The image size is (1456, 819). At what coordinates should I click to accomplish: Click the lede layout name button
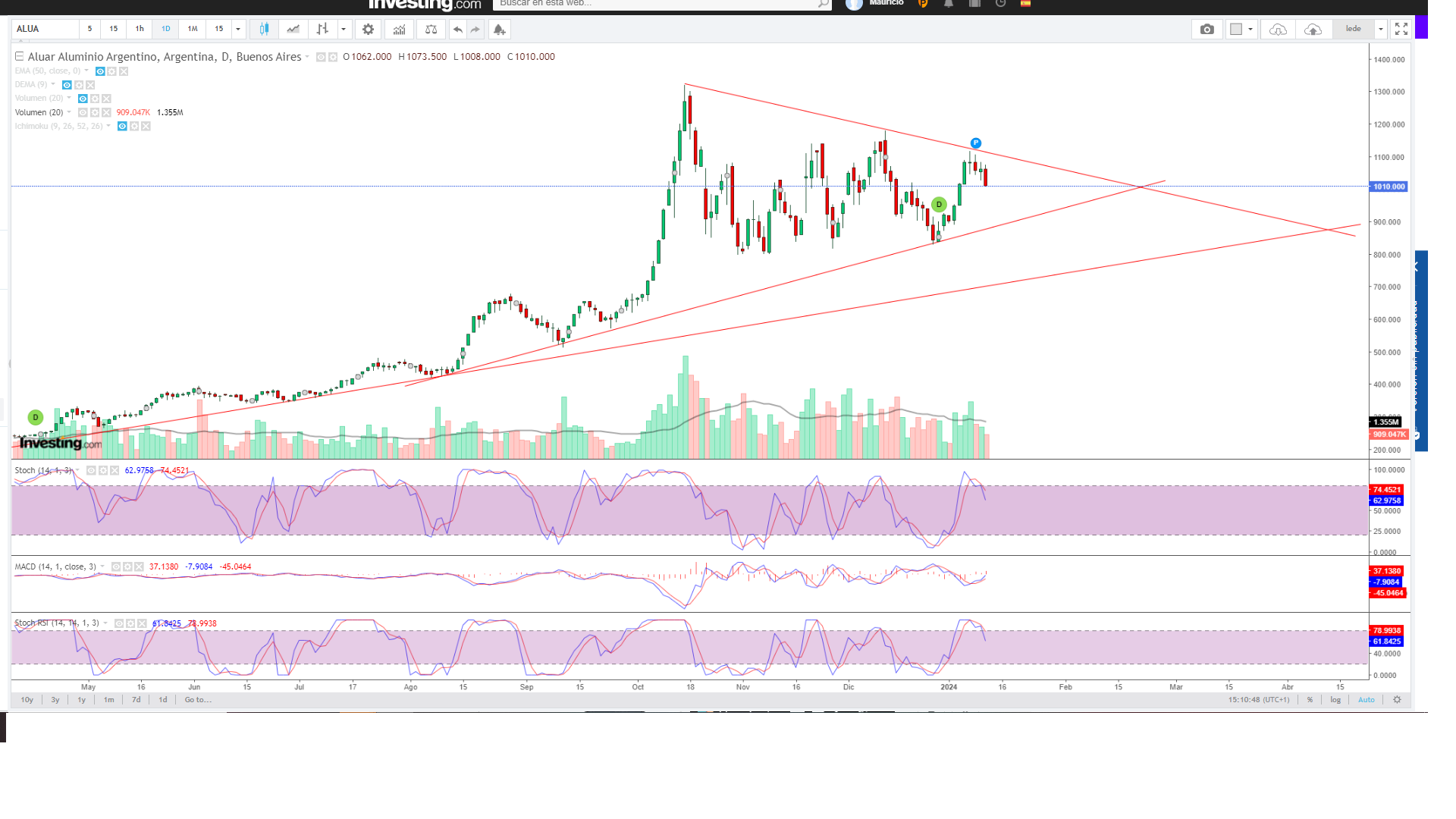1354,29
